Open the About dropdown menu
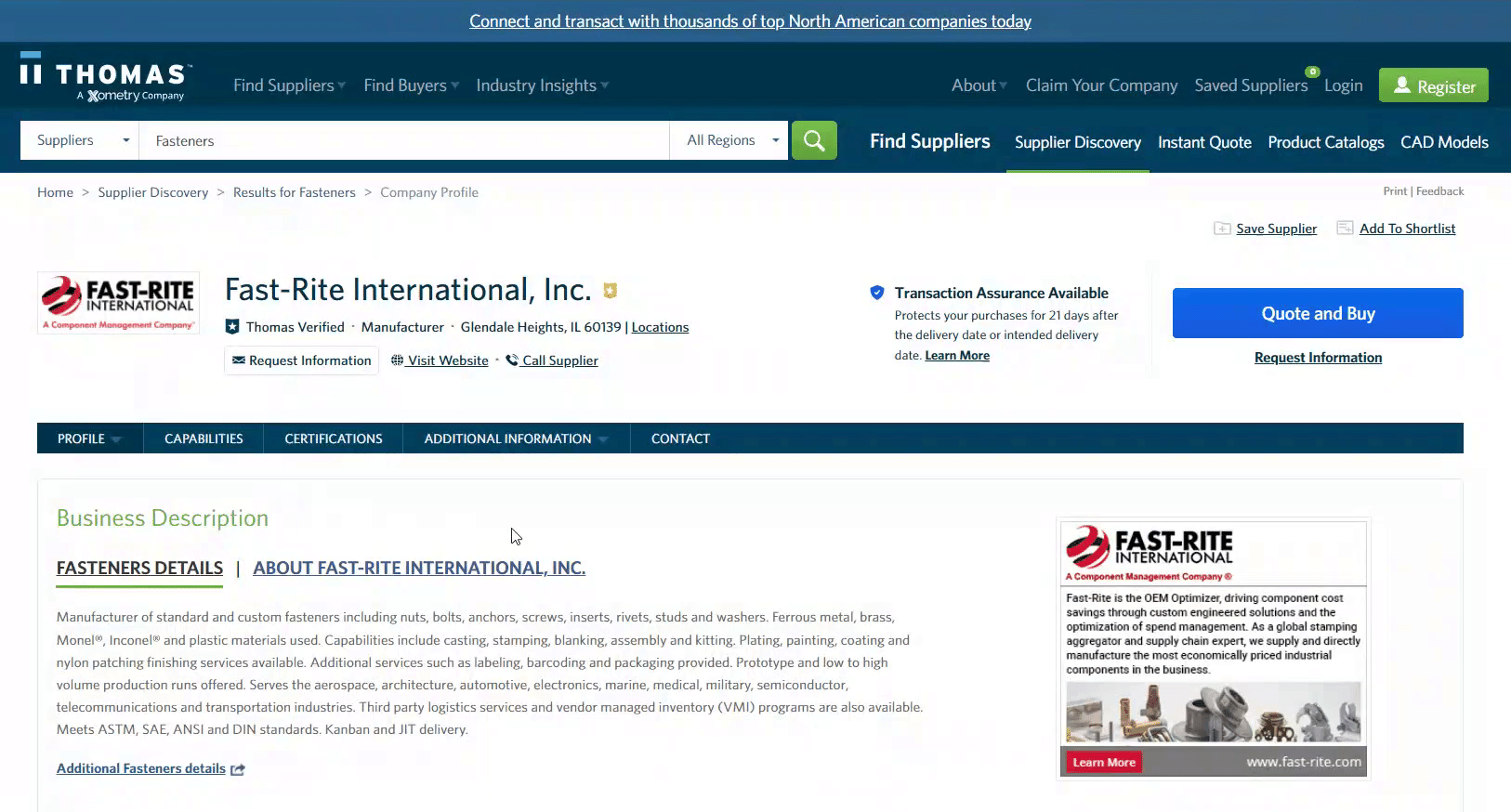The image size is (1511, 812). (979, 85)
